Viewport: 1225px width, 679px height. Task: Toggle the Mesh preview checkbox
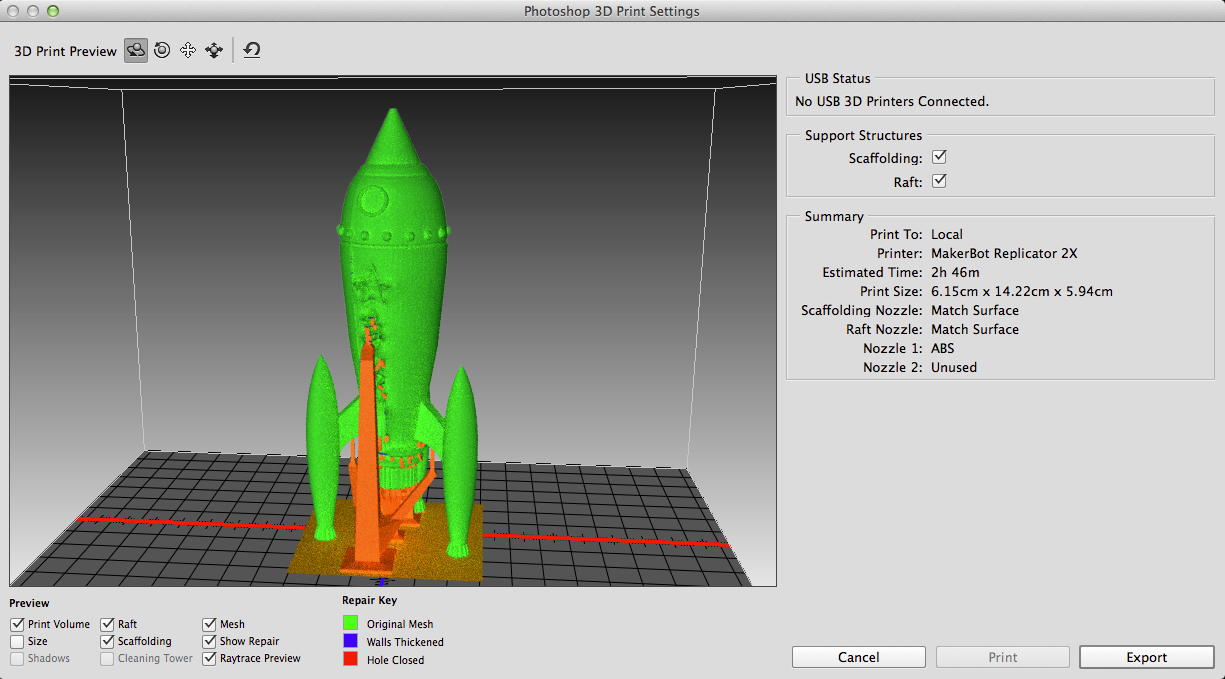point(210,624)
